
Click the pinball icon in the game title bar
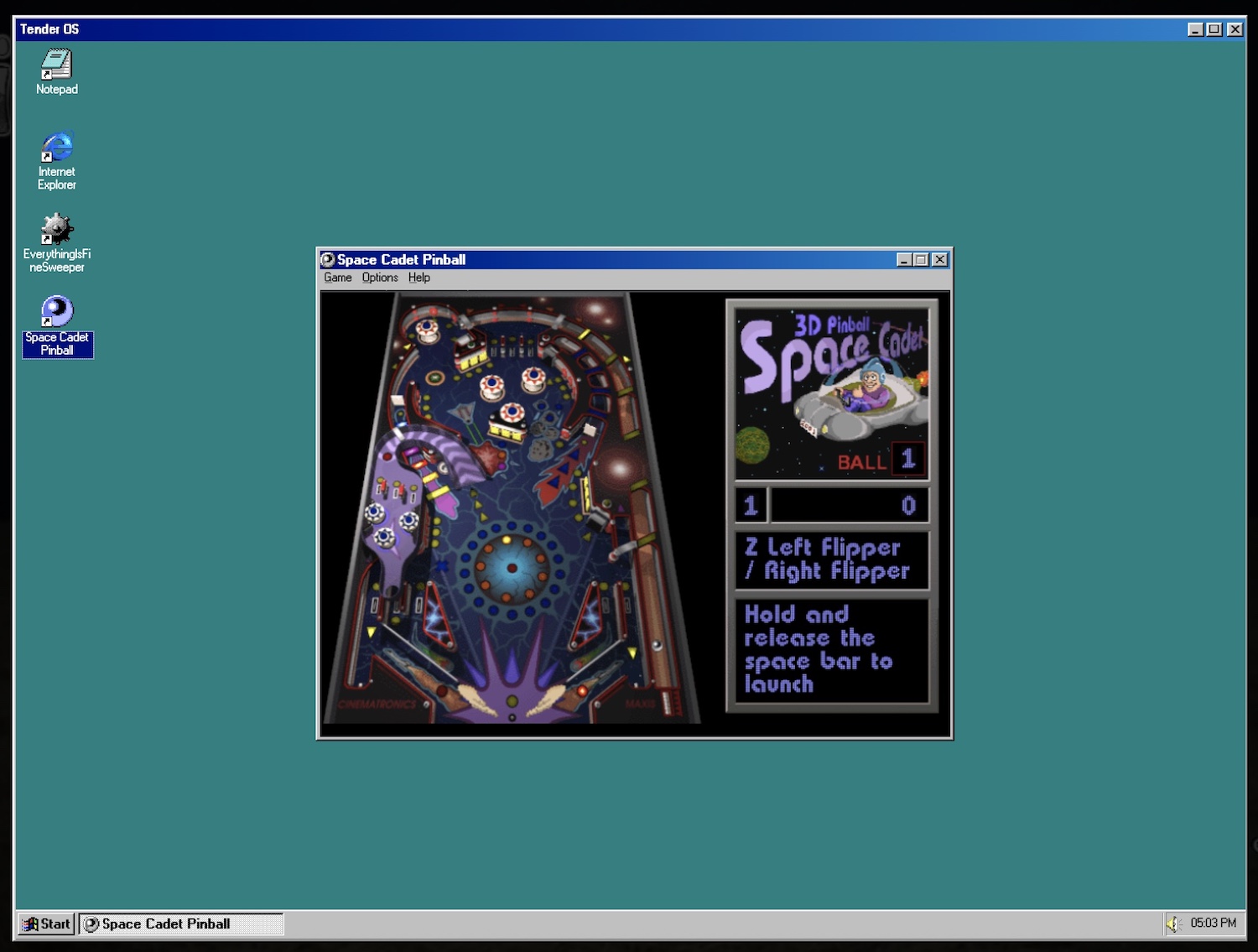click(x=328, y=260)
